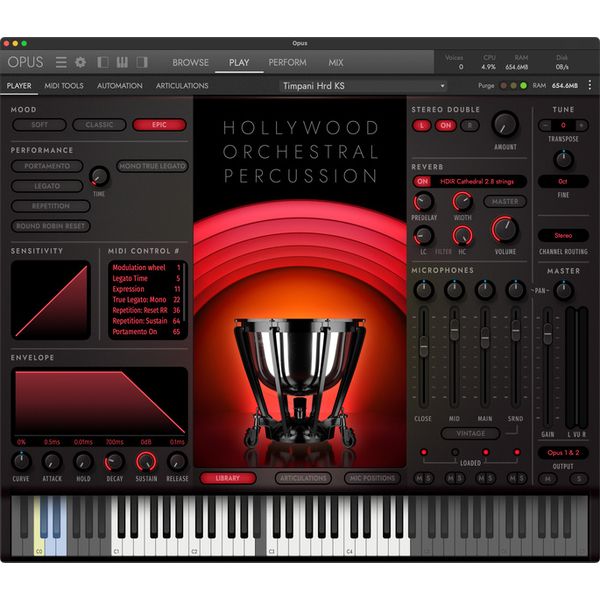This screenshot has width=600, height=600.
Task: Adjust the Portamento Time knob
Action: 99,176
